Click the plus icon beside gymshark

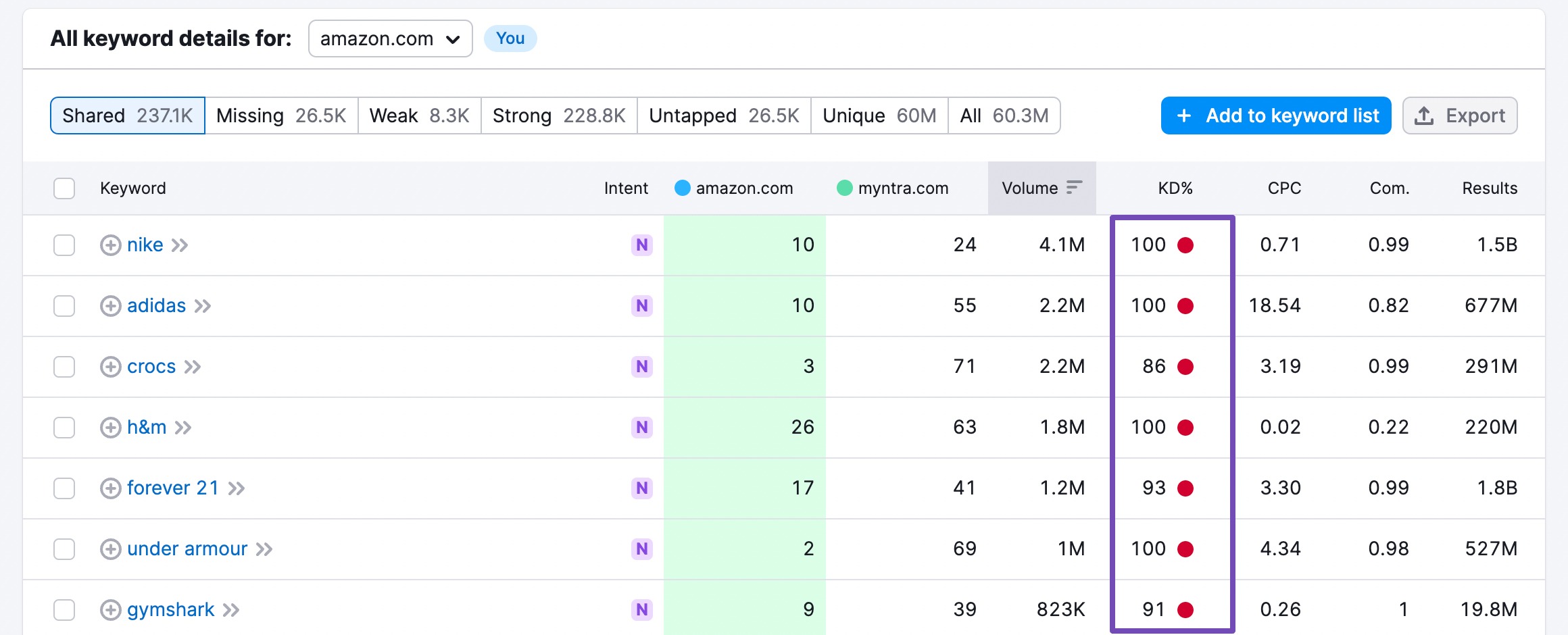pos(111,610)
